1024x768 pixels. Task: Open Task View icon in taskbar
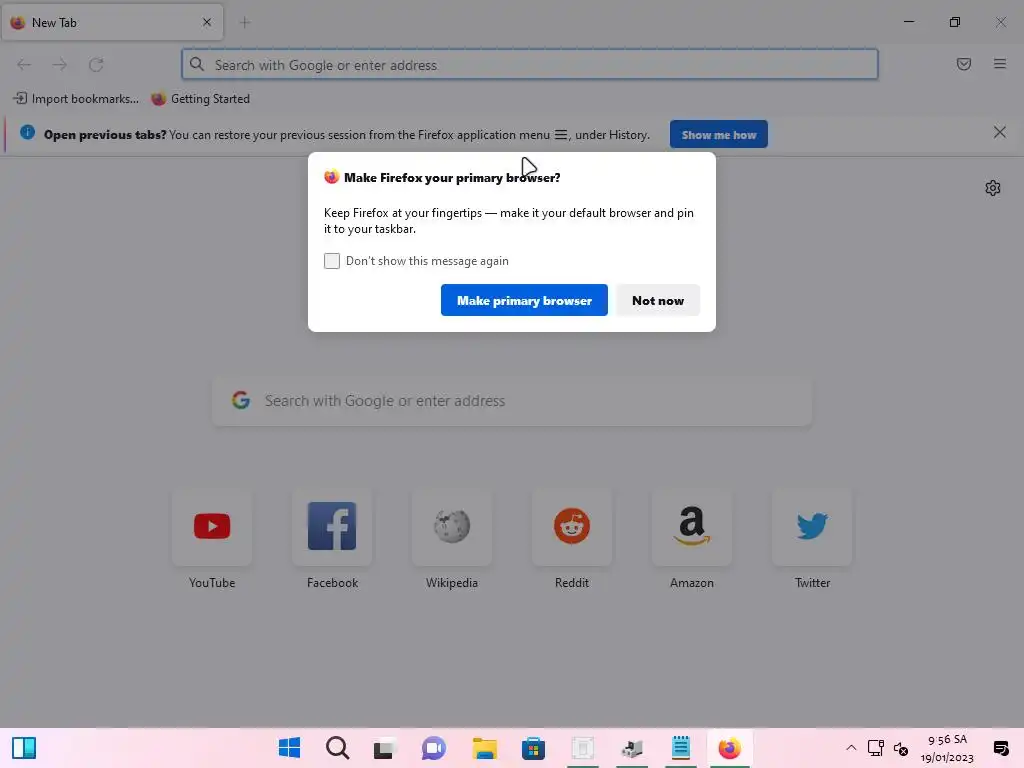385,748
